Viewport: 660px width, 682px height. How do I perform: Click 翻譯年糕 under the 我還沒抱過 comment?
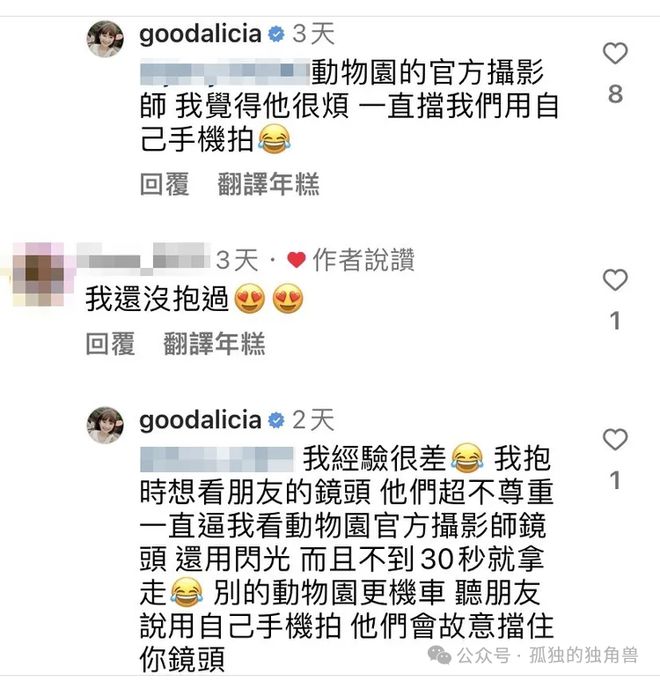point(214,344)
